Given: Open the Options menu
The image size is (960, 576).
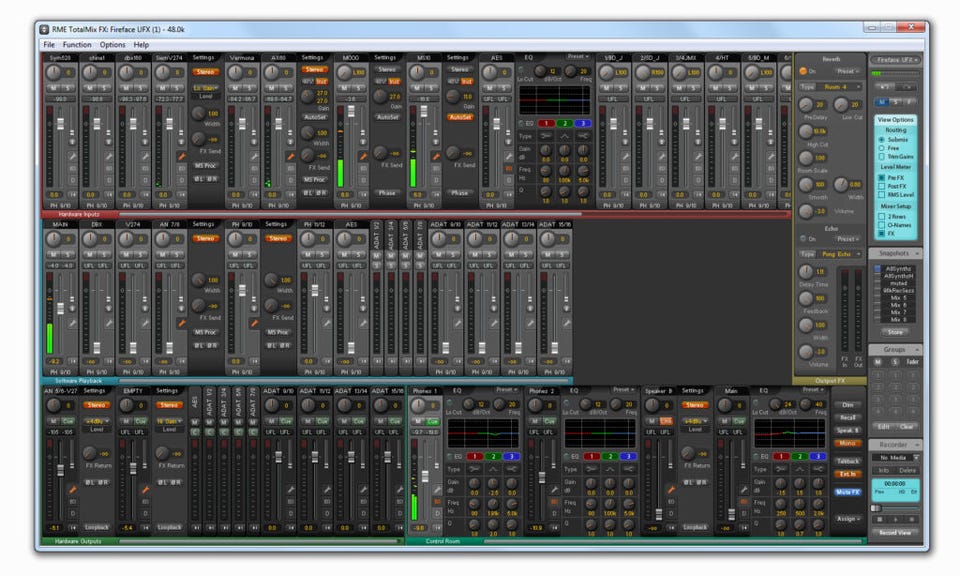Looking at the screenshot, I should tap(113, 45).
